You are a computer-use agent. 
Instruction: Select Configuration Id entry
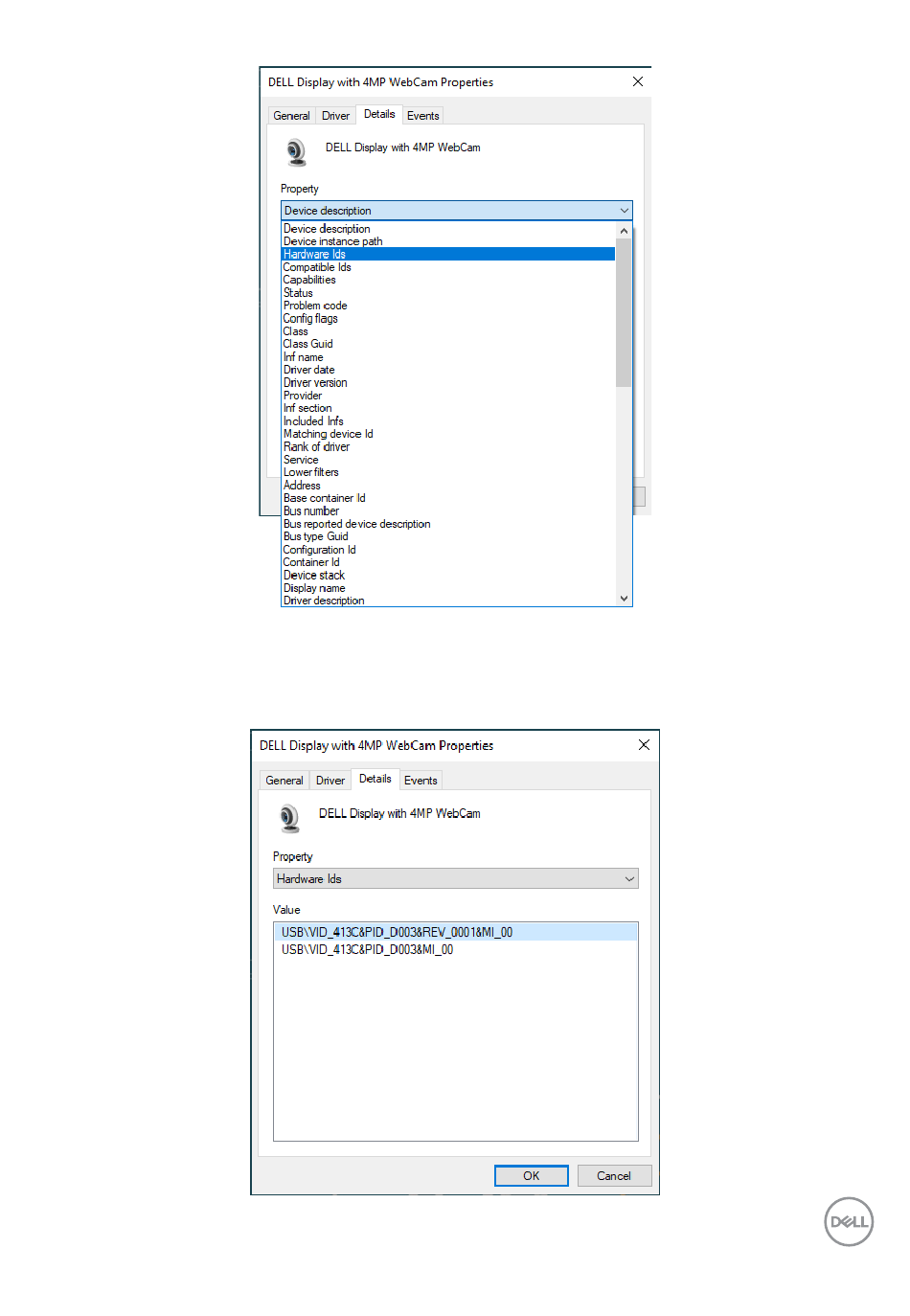(x=448, y=550)
